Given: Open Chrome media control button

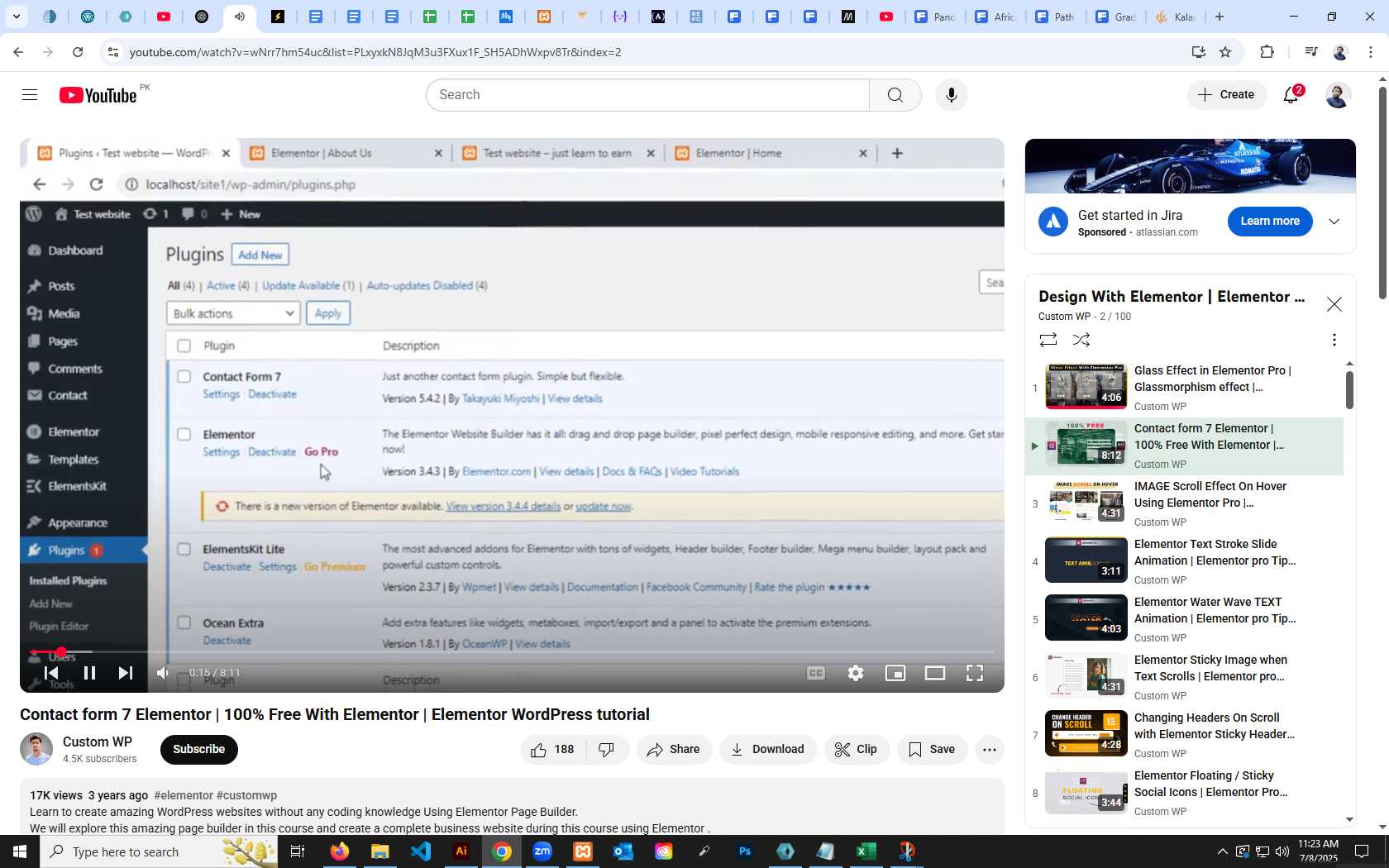Looking at the screenshot, I should coord(1310,52).
